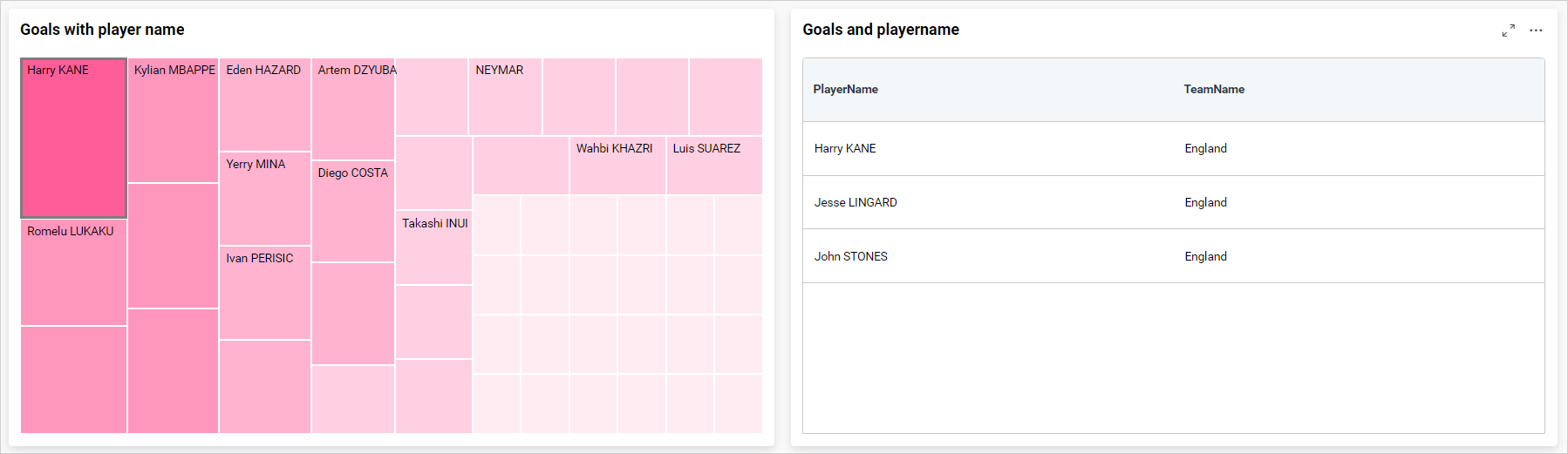
Task: Sort by the PlayerName column header
Action: [x=846, y=90]
